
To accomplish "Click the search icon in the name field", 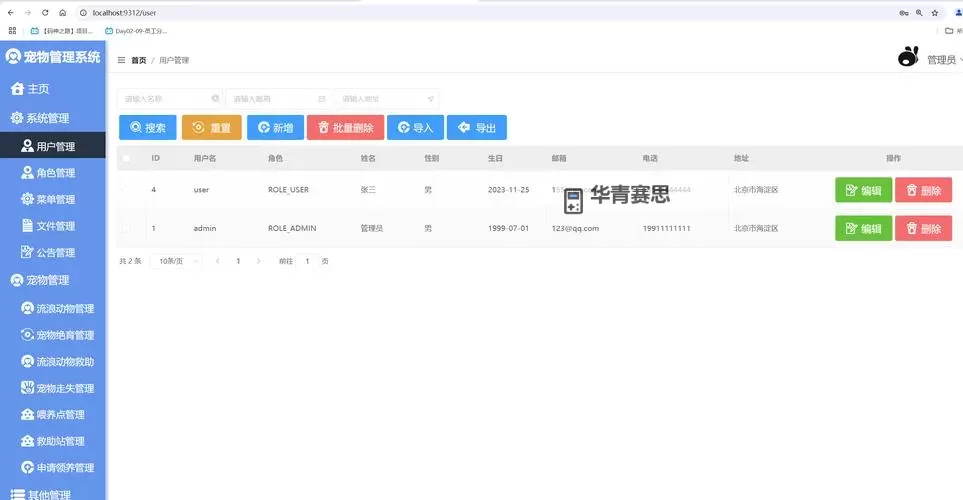I will pos(215,99).
